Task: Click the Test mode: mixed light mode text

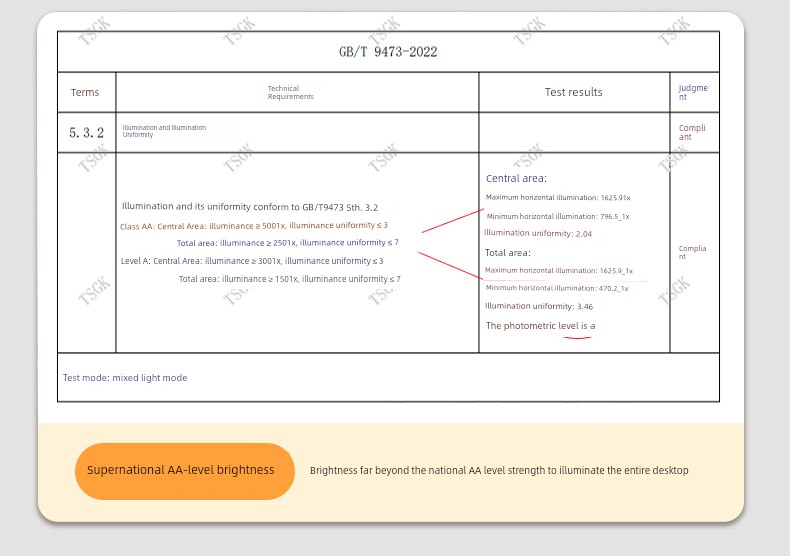Action: click(125, 378)
